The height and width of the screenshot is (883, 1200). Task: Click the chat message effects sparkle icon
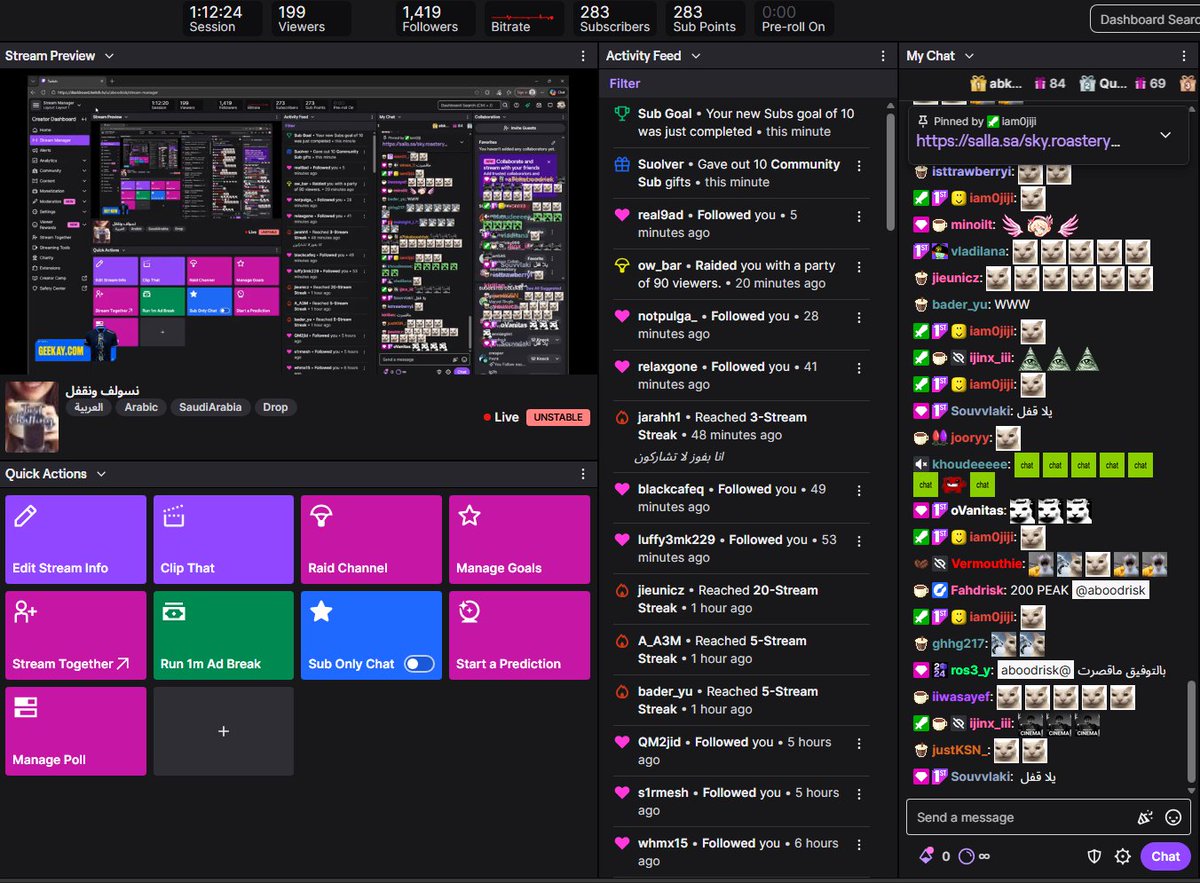(1146, 817)
